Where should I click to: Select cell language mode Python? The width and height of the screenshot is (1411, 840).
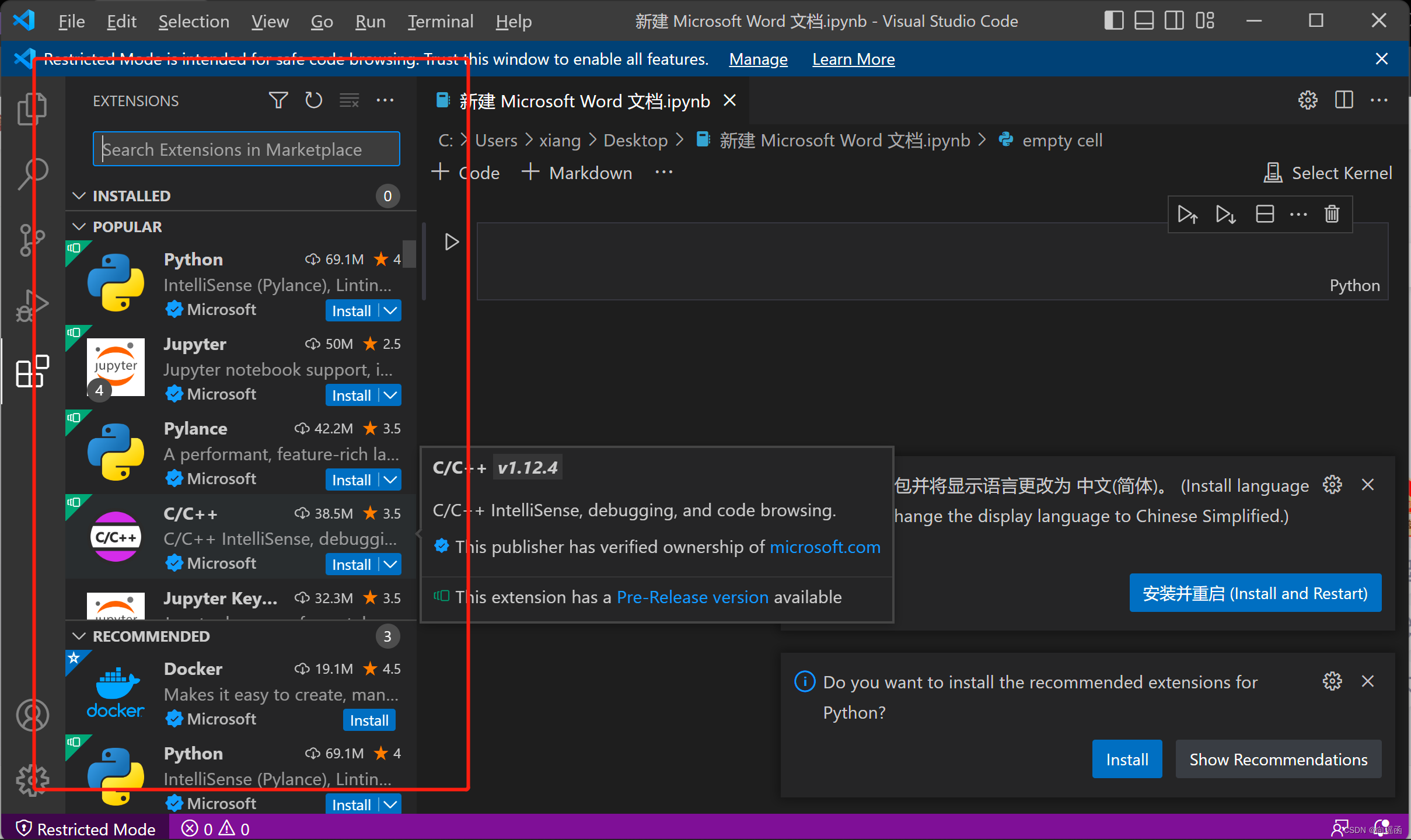pos(1354,285)
